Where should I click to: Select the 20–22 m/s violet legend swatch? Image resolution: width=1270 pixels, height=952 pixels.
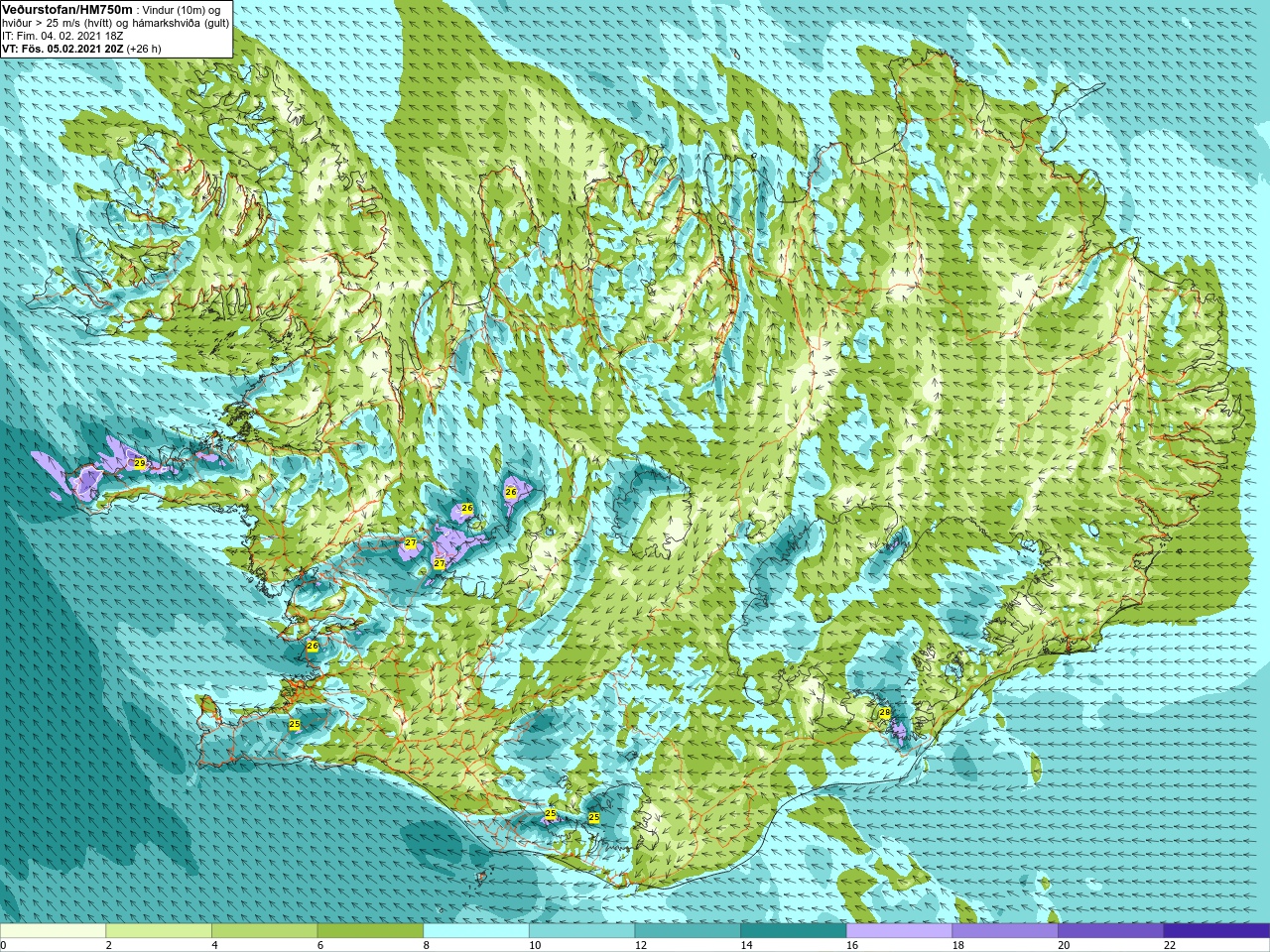(x=1111, y=931)
